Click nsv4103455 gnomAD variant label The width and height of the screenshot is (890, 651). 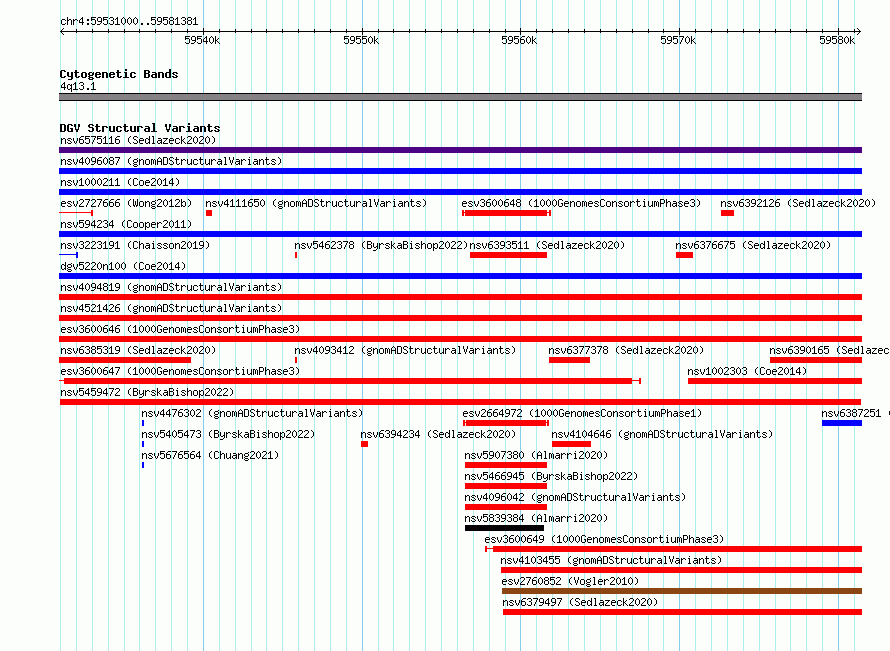(611, 560)
